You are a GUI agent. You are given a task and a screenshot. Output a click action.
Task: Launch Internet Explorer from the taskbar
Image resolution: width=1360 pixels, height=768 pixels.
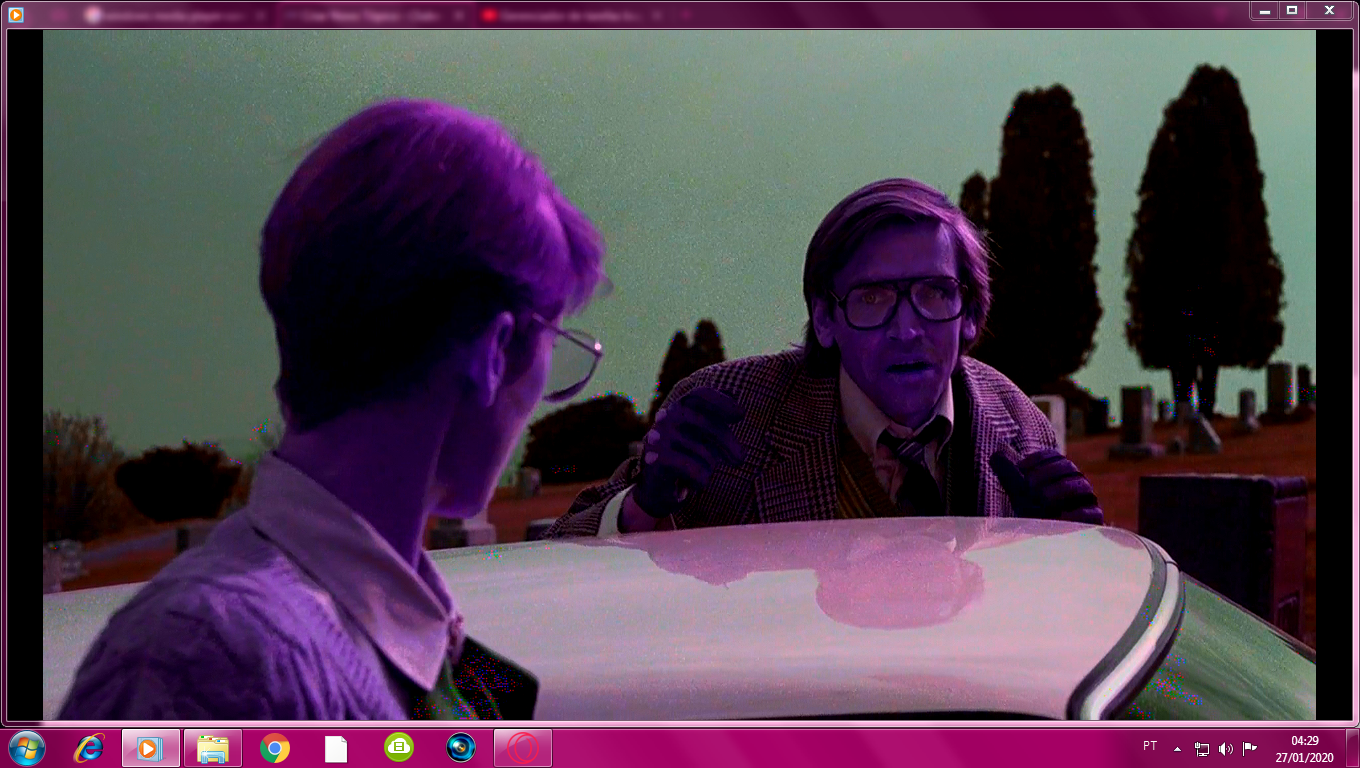(89, 748)
